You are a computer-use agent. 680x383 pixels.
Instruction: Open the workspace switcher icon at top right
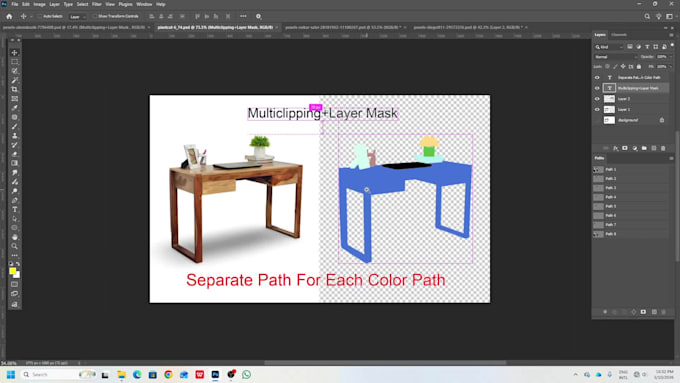pyautogui.click(x=669, y=16)
